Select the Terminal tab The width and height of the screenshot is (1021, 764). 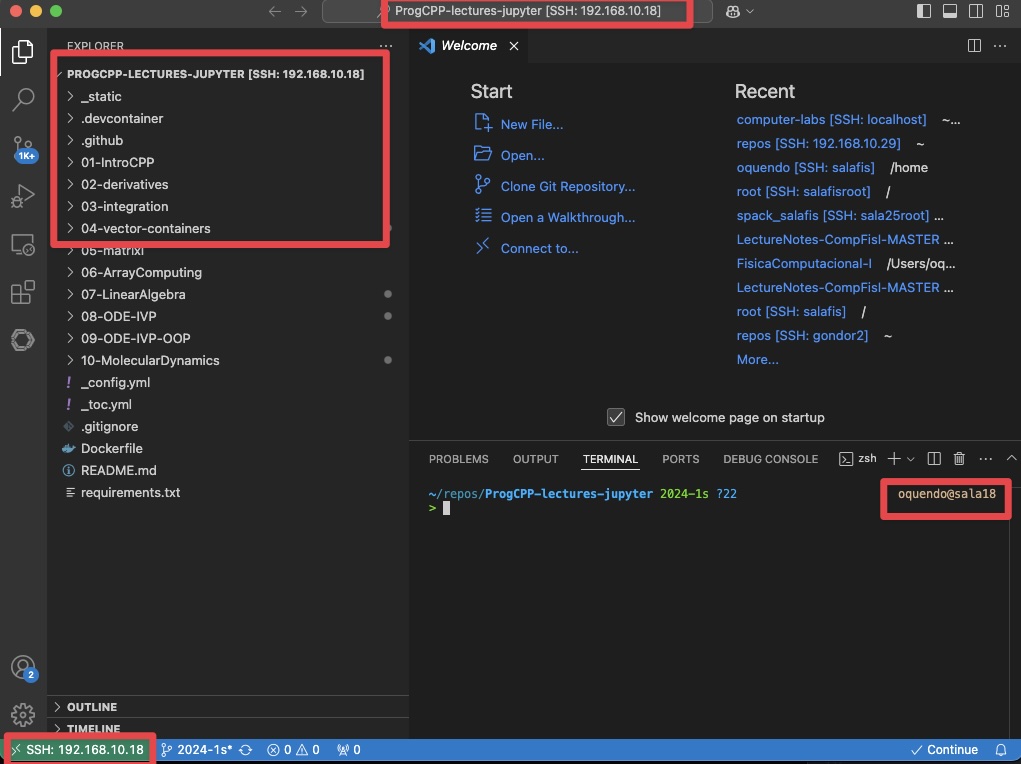[x=610, y=459]
